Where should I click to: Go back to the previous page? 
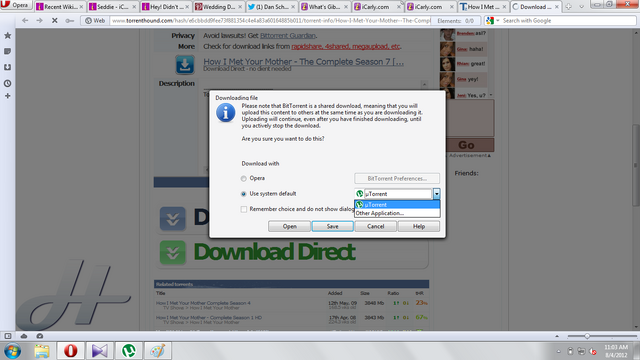click(25, 20)
